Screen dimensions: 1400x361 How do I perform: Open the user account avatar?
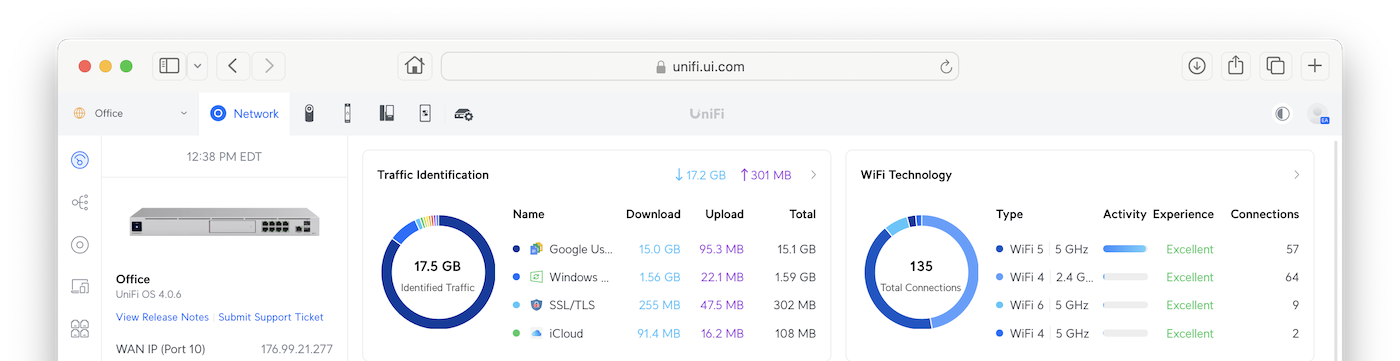click(1318, 114)
